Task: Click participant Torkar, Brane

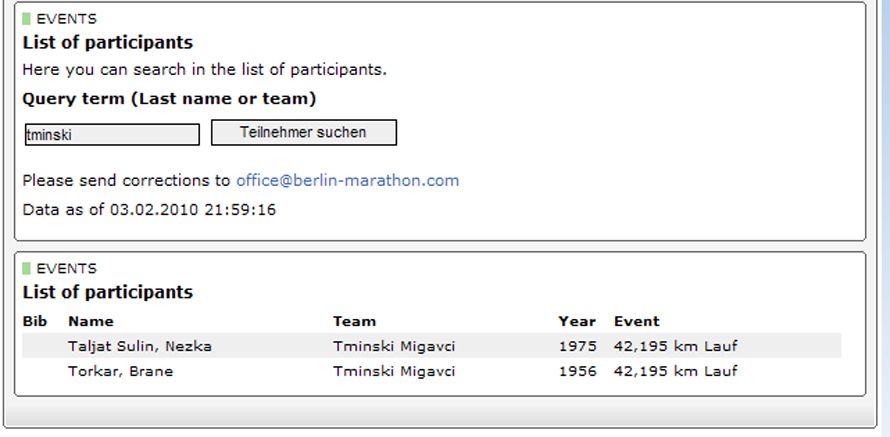Action: pyautogui.click(x=120, y=371)
